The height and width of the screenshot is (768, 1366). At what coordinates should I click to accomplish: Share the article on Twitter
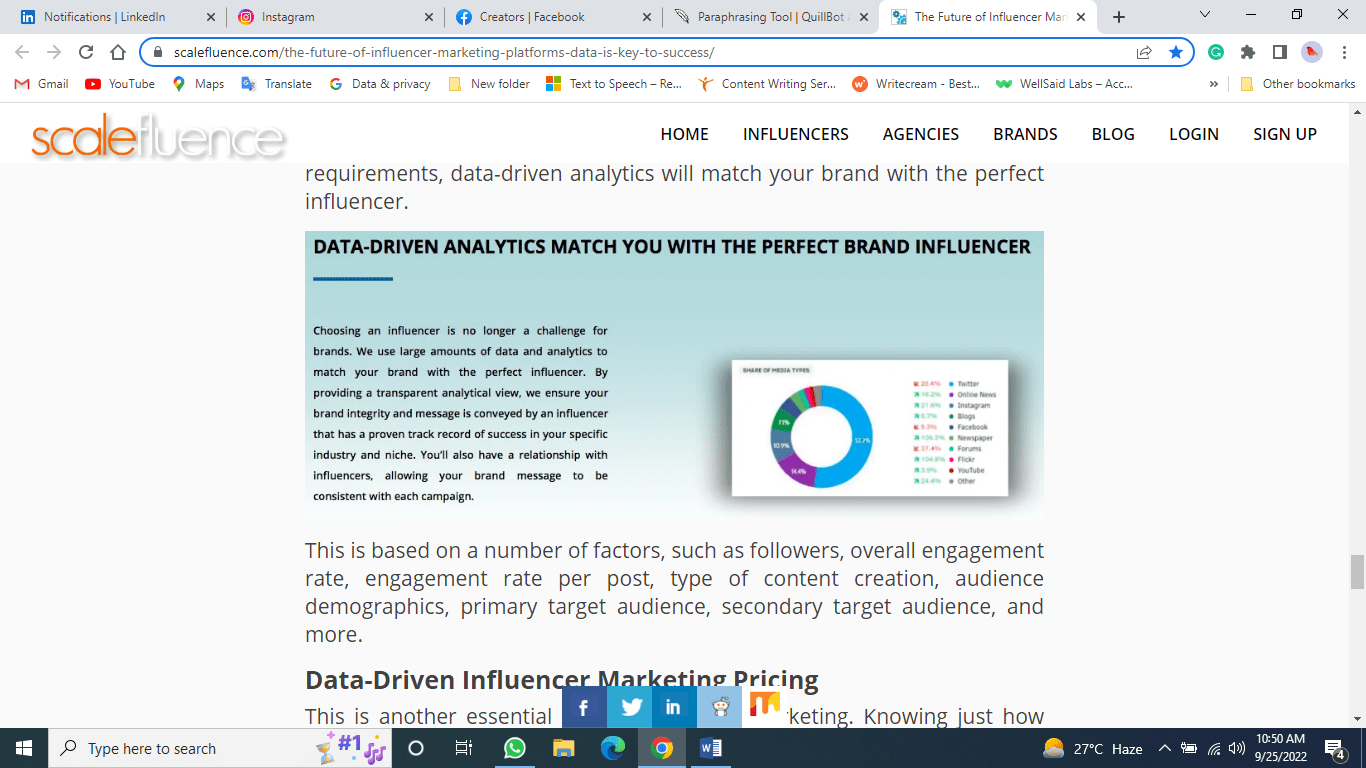[x=629, y=707]
